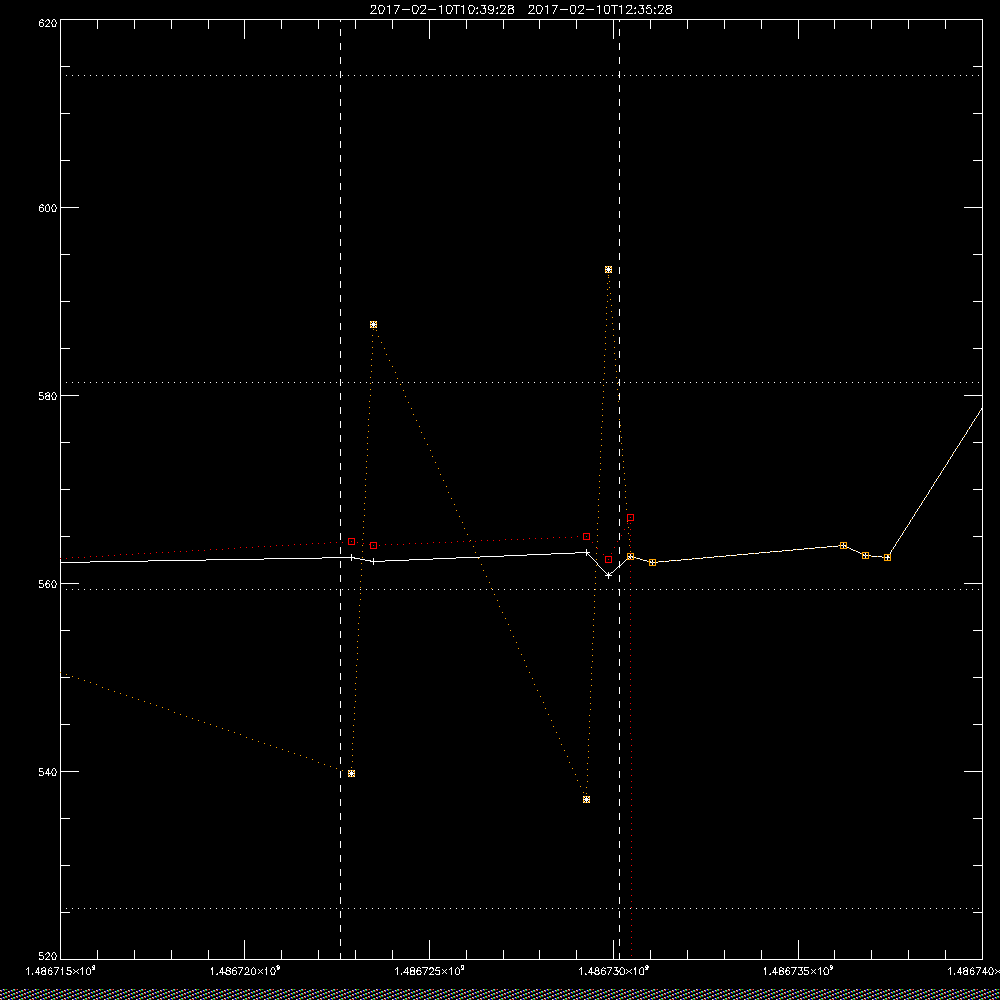
Task: Select the y-axis label 520
Action: 48,957
